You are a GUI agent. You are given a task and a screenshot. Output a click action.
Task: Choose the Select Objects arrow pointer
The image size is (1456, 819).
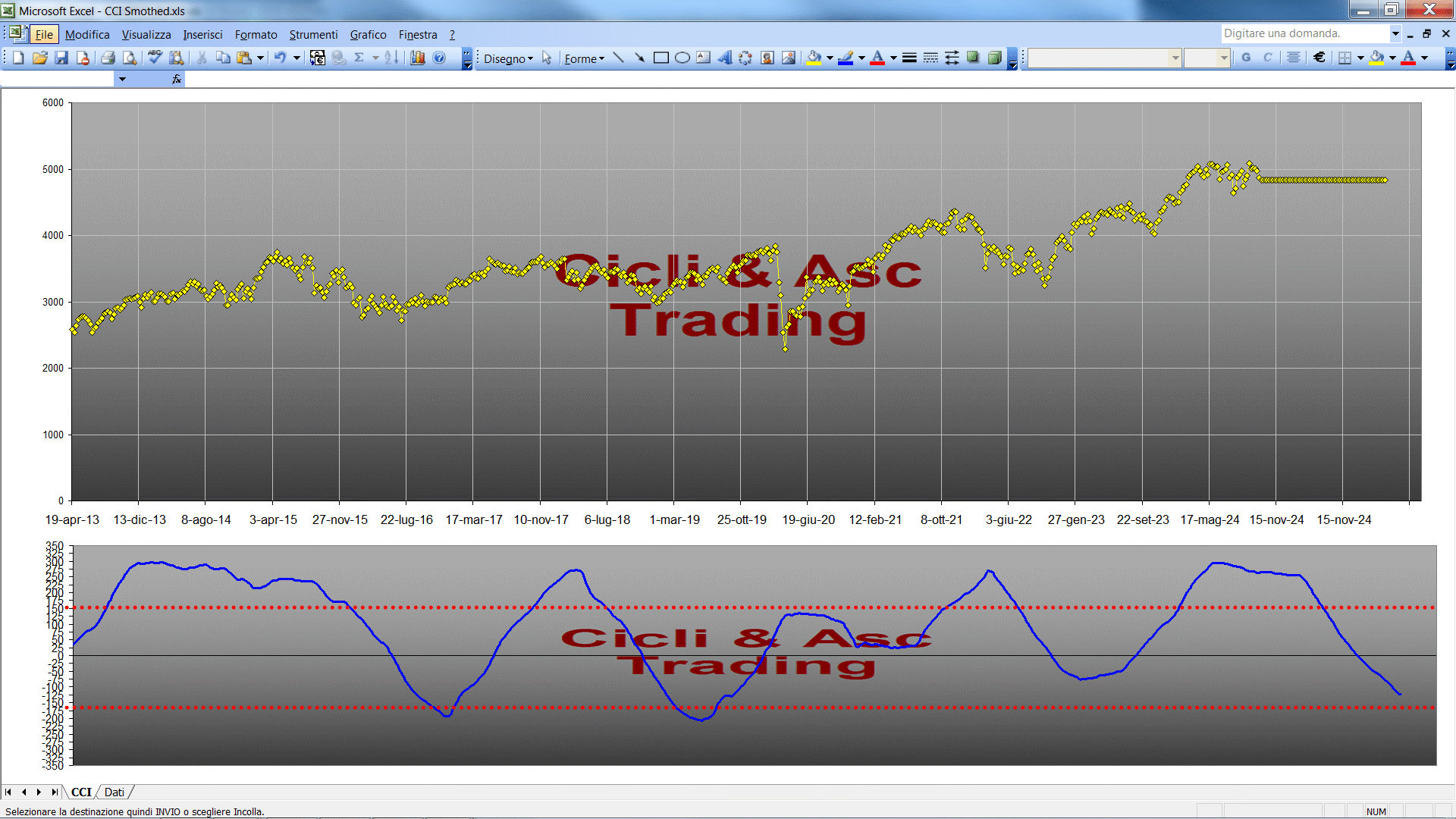(547, 58)
